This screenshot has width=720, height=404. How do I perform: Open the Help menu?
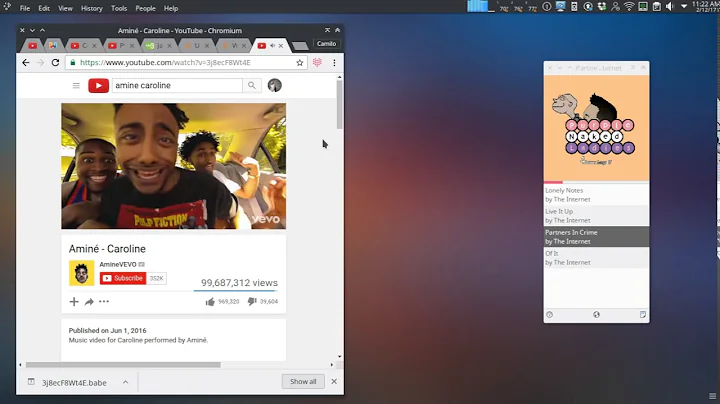point(171,8)
